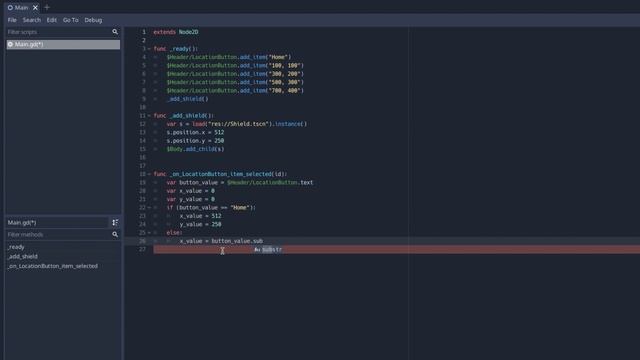Click the load("res://Shield.tscn") code line
Screen dimensions: 640x360
(x=237, y=124)
